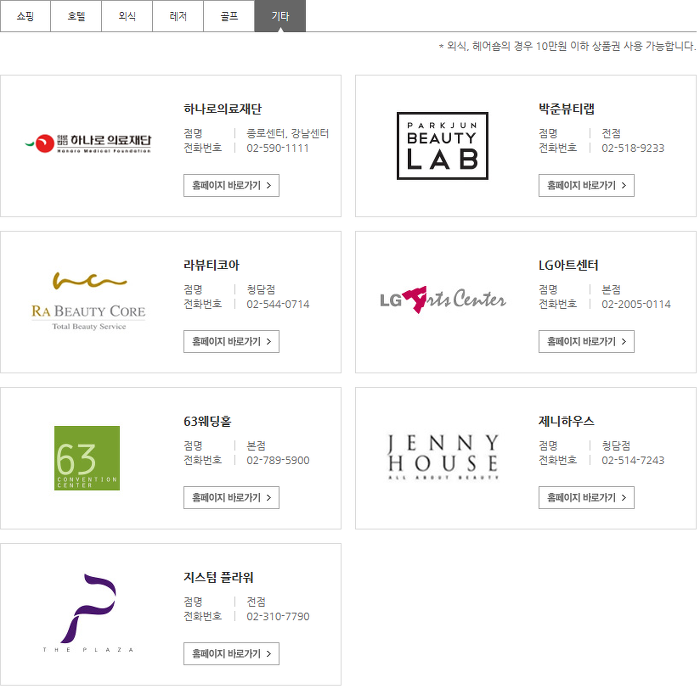
Task: Click the Park Jun Beauty Lab logo
Action: 442,146
